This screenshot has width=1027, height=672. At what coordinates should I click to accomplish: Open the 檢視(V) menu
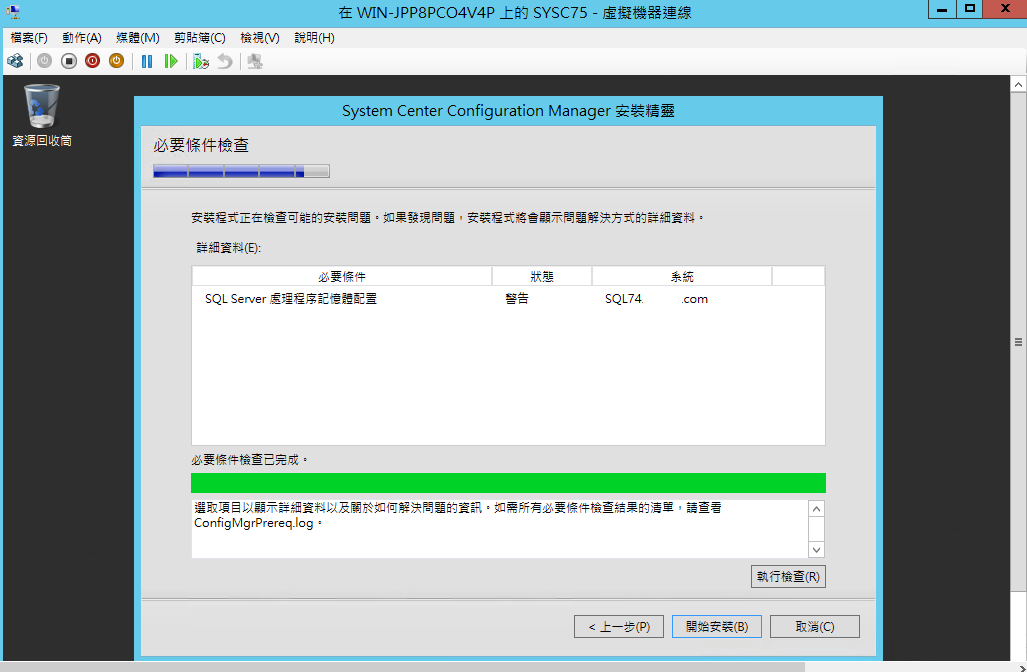[260, 38]
